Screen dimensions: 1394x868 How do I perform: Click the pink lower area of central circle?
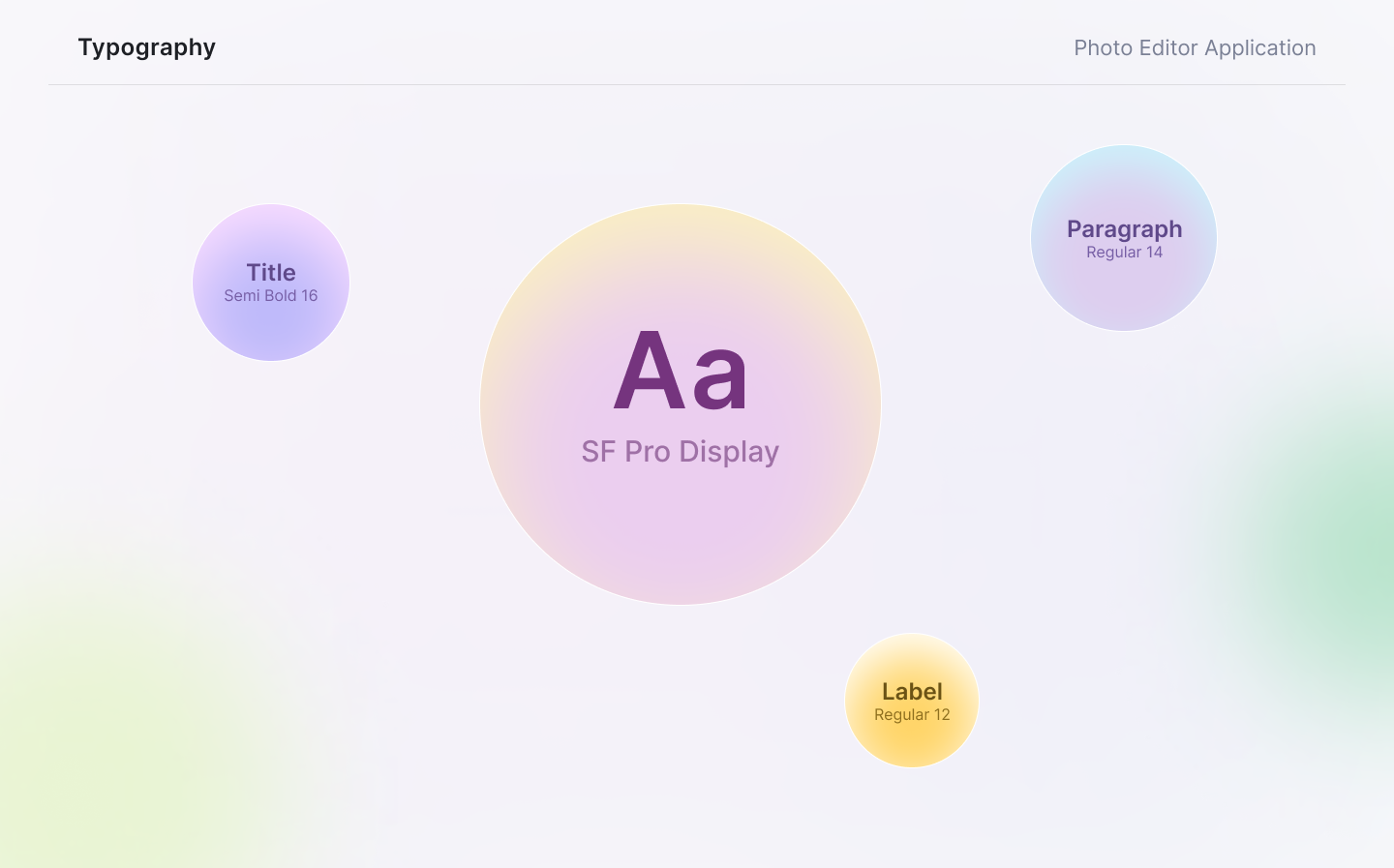click(681, 552)
